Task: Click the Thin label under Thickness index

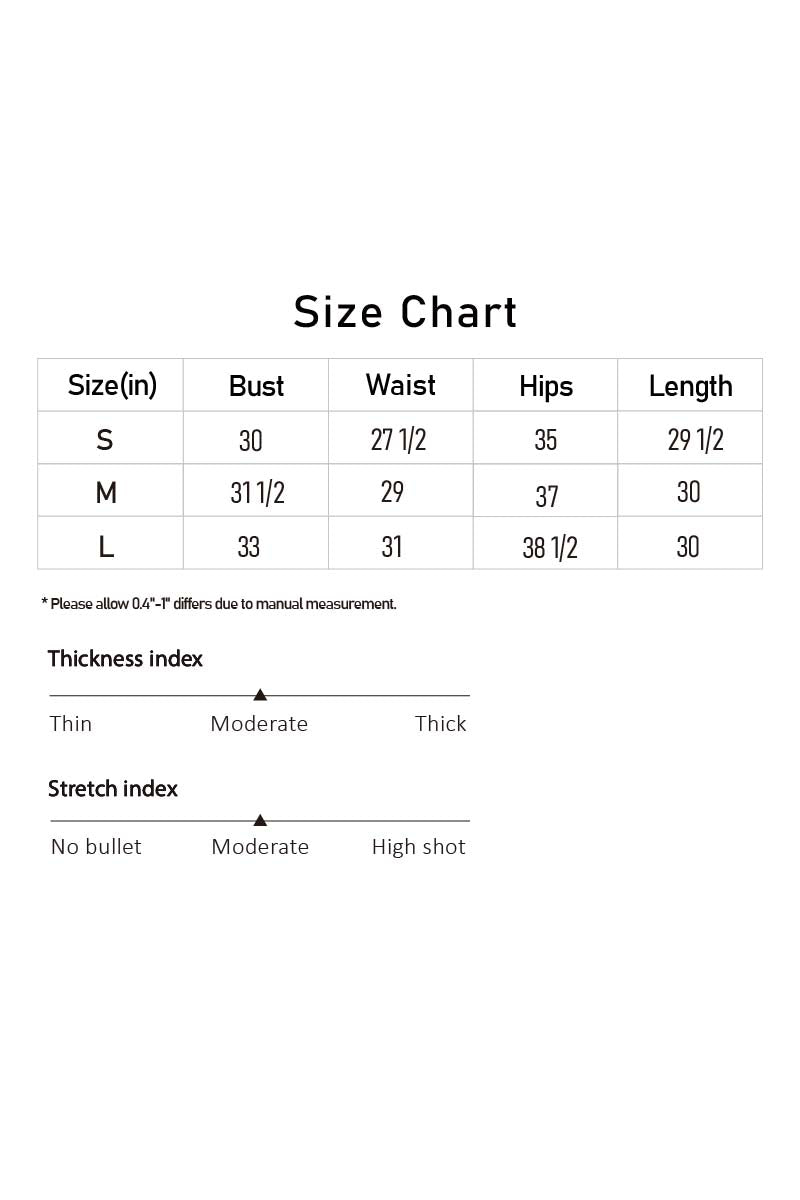Action: coord(71,724)
